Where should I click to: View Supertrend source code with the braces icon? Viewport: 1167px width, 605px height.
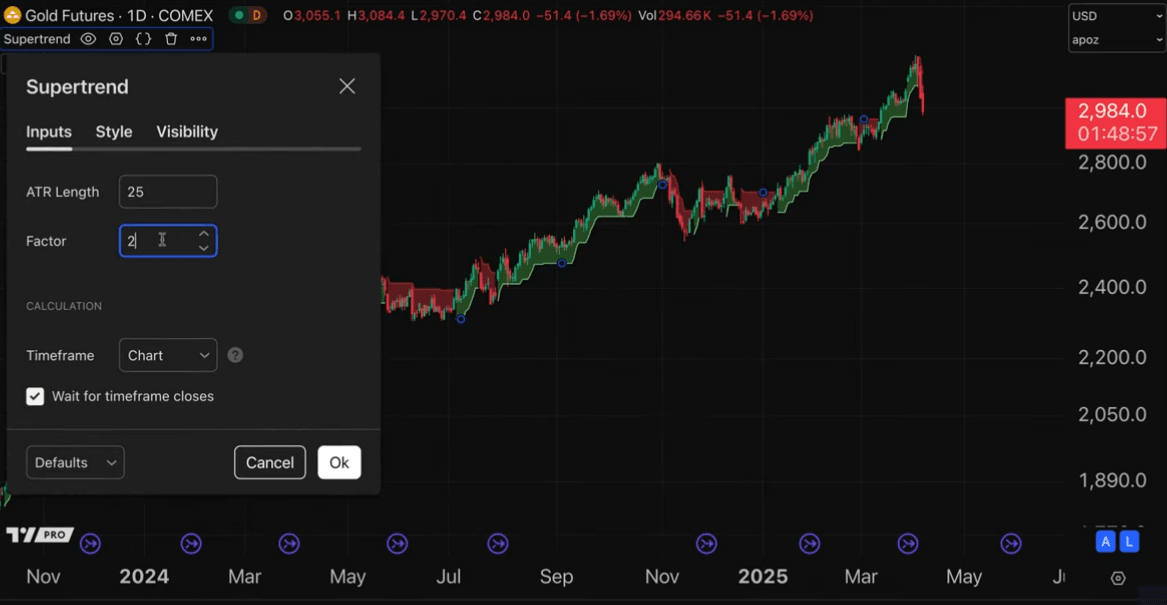(x=143, y=39)
